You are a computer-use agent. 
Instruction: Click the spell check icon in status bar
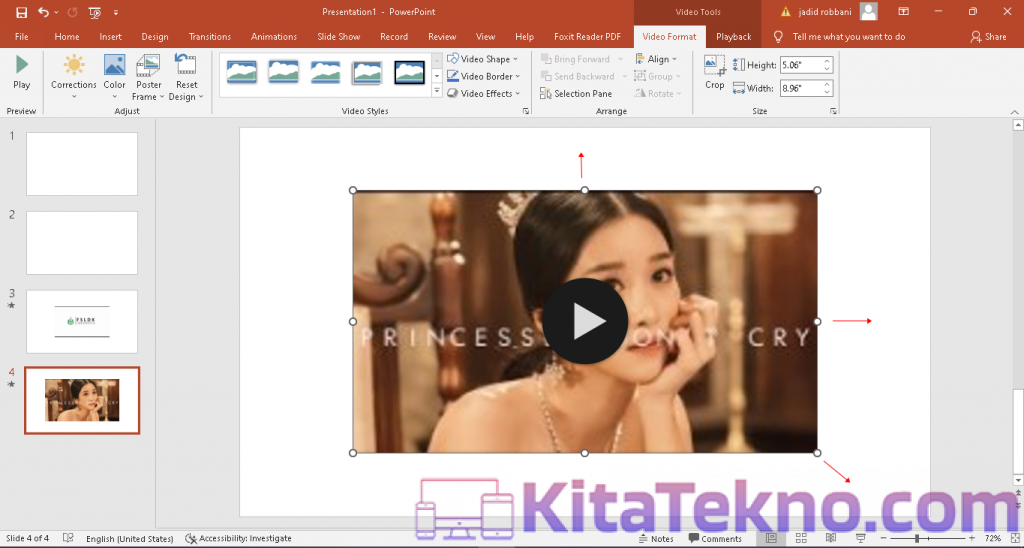tap(68, 538)
